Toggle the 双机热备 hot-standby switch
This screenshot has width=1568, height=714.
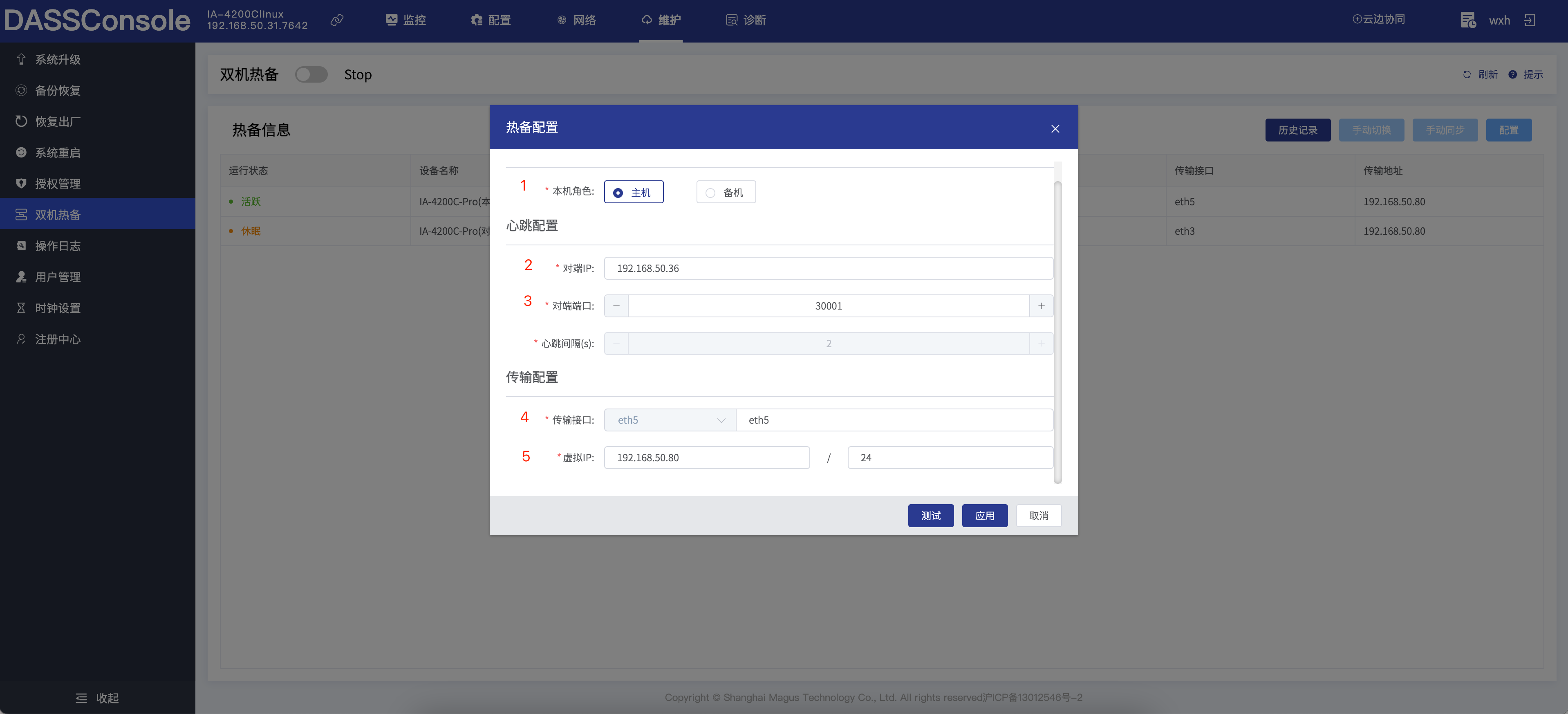click(x=311, y=74)
